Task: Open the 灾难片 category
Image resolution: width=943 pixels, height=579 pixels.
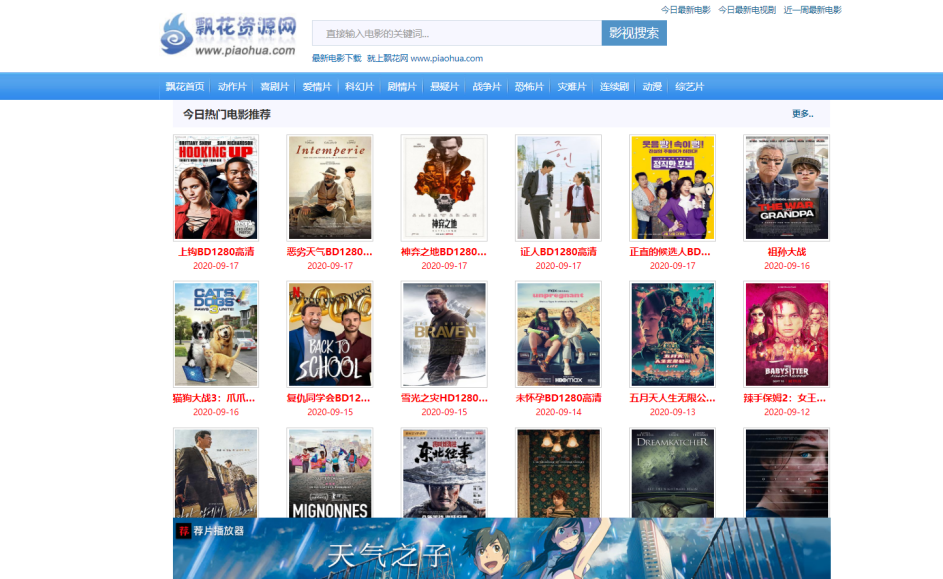Action: click(x=571, y=87)
